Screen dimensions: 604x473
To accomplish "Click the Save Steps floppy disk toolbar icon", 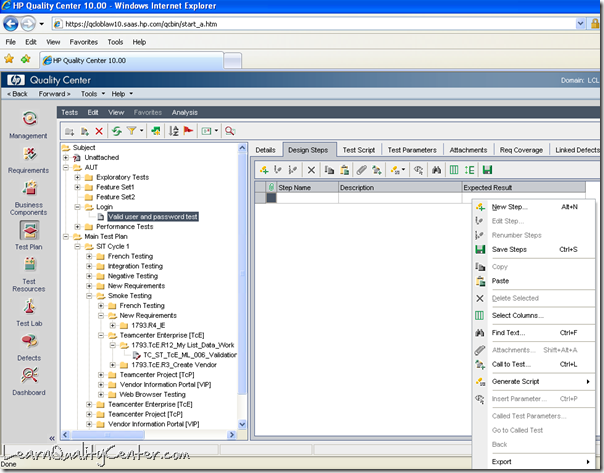I will [487, 170].
